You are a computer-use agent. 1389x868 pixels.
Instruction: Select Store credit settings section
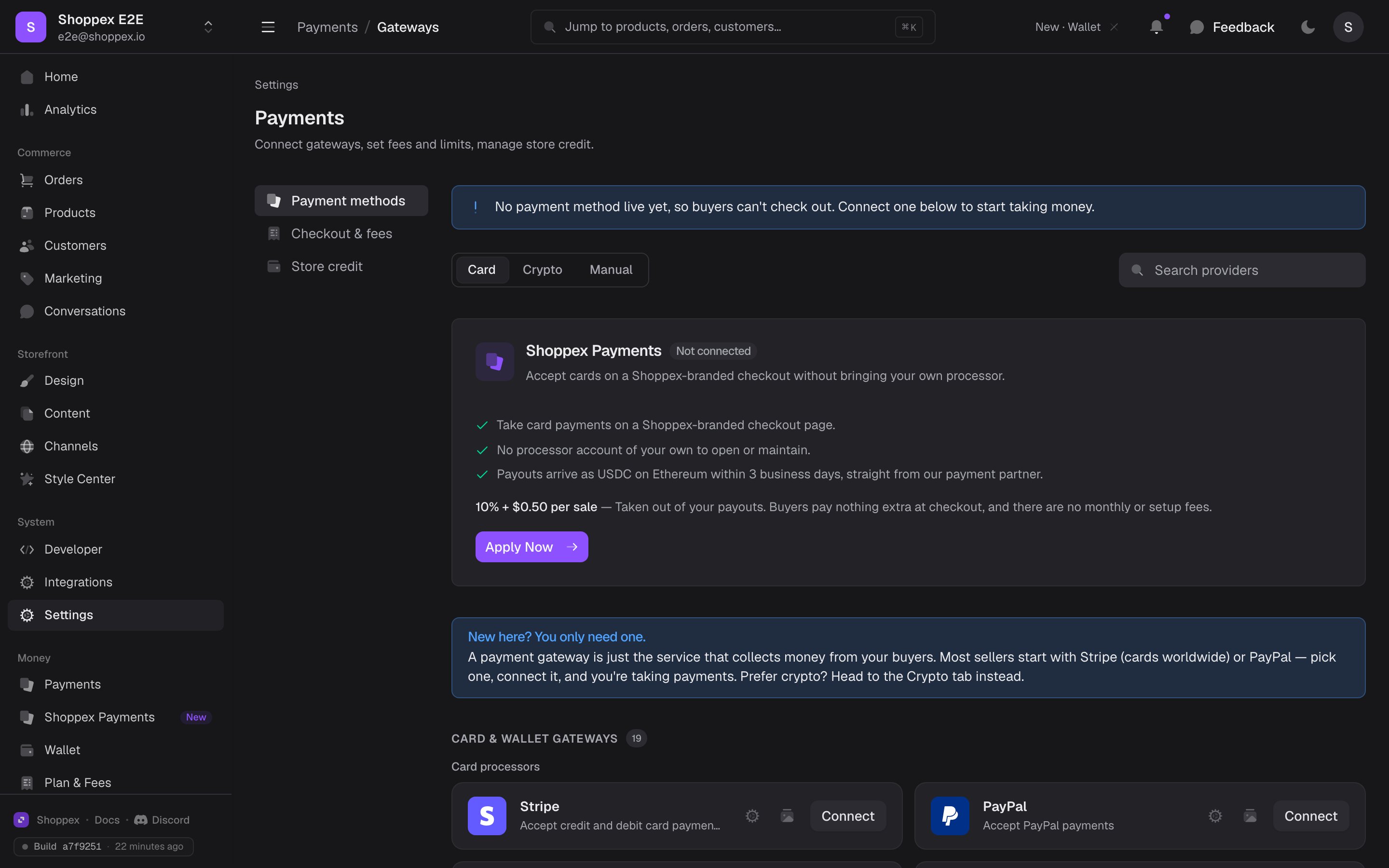341,266
